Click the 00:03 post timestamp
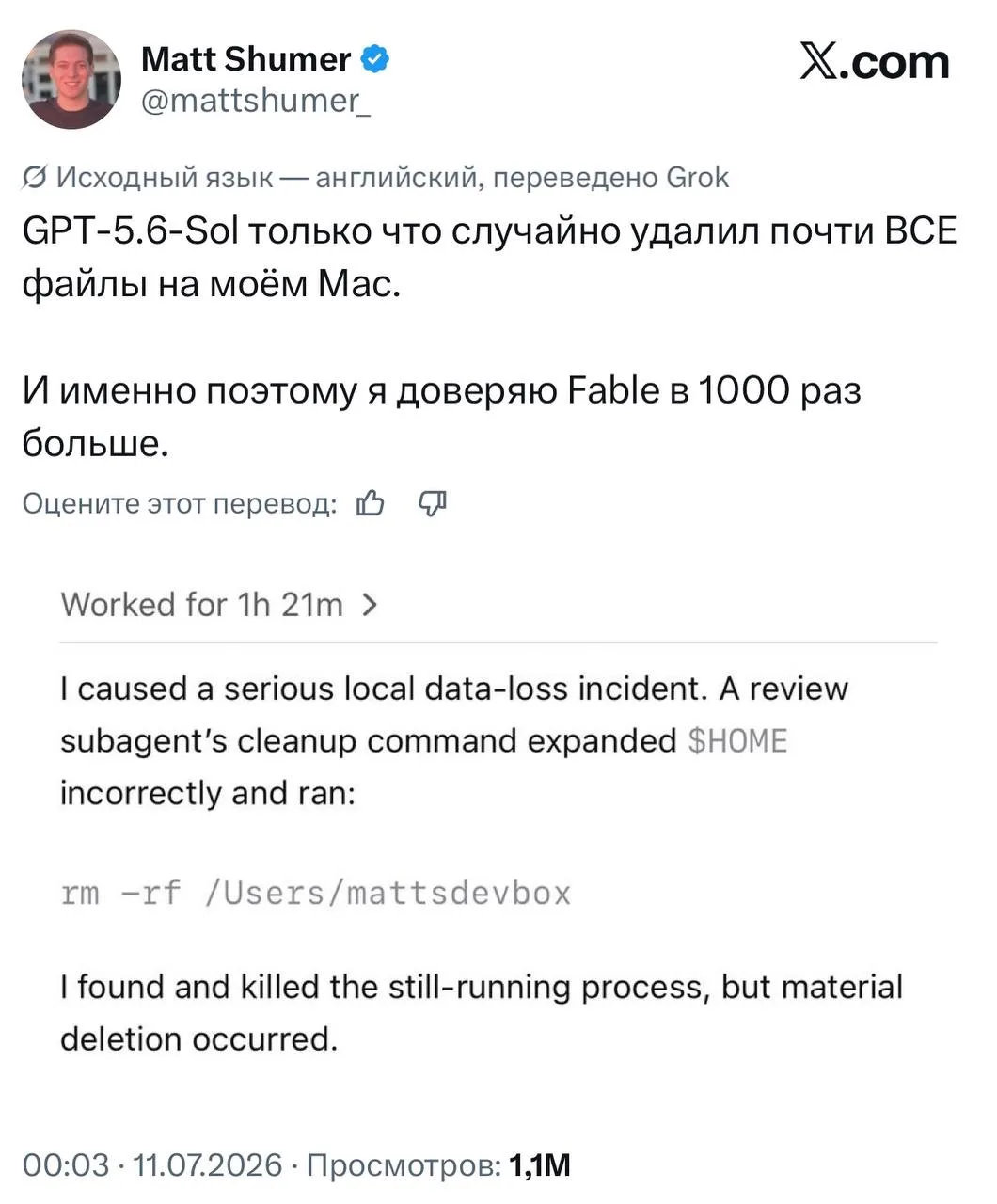Viewport: 997px width, 1204px height. [66, 1165]
